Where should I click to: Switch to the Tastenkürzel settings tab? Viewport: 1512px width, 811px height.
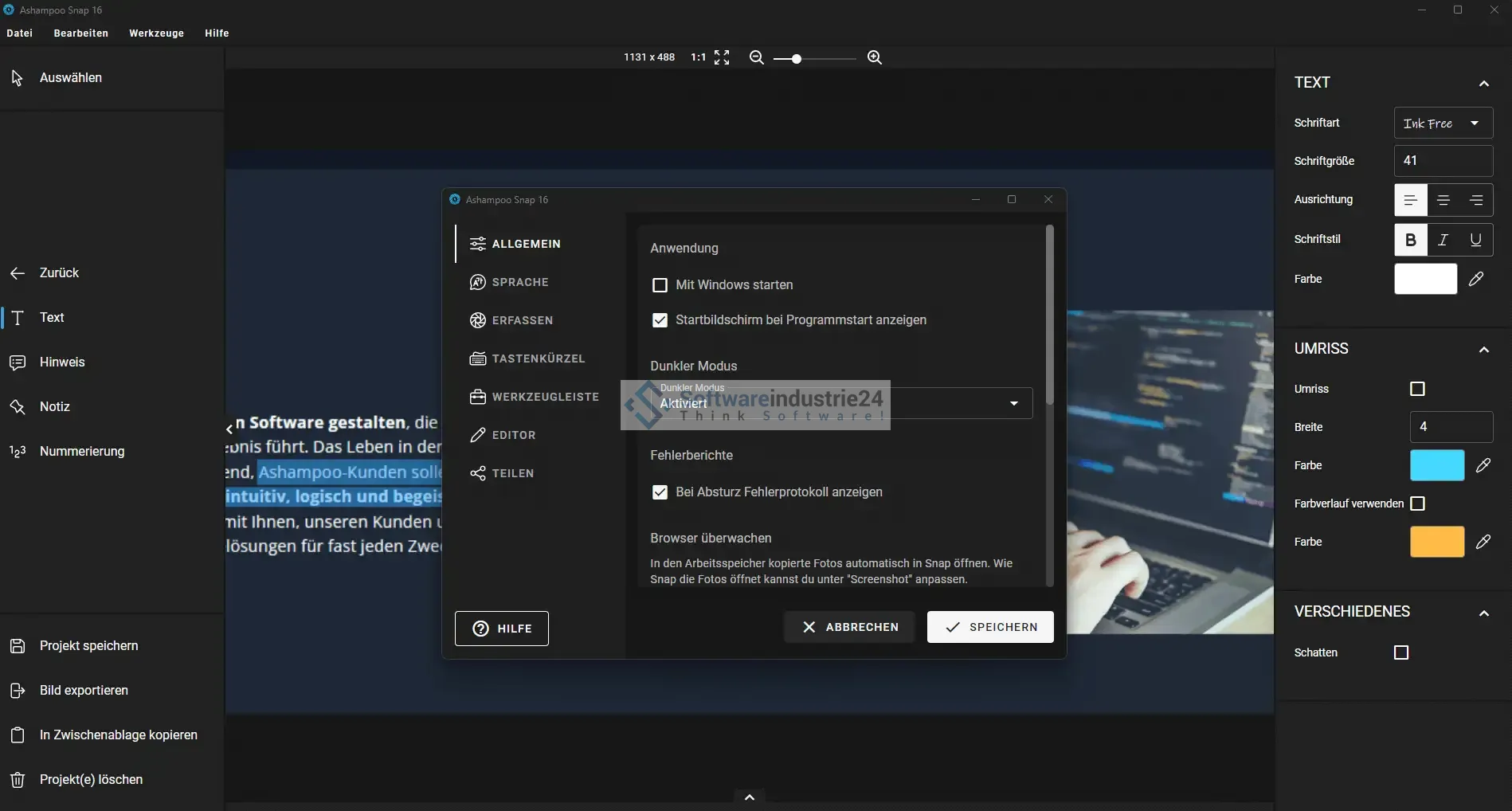[x=538, y=358]
